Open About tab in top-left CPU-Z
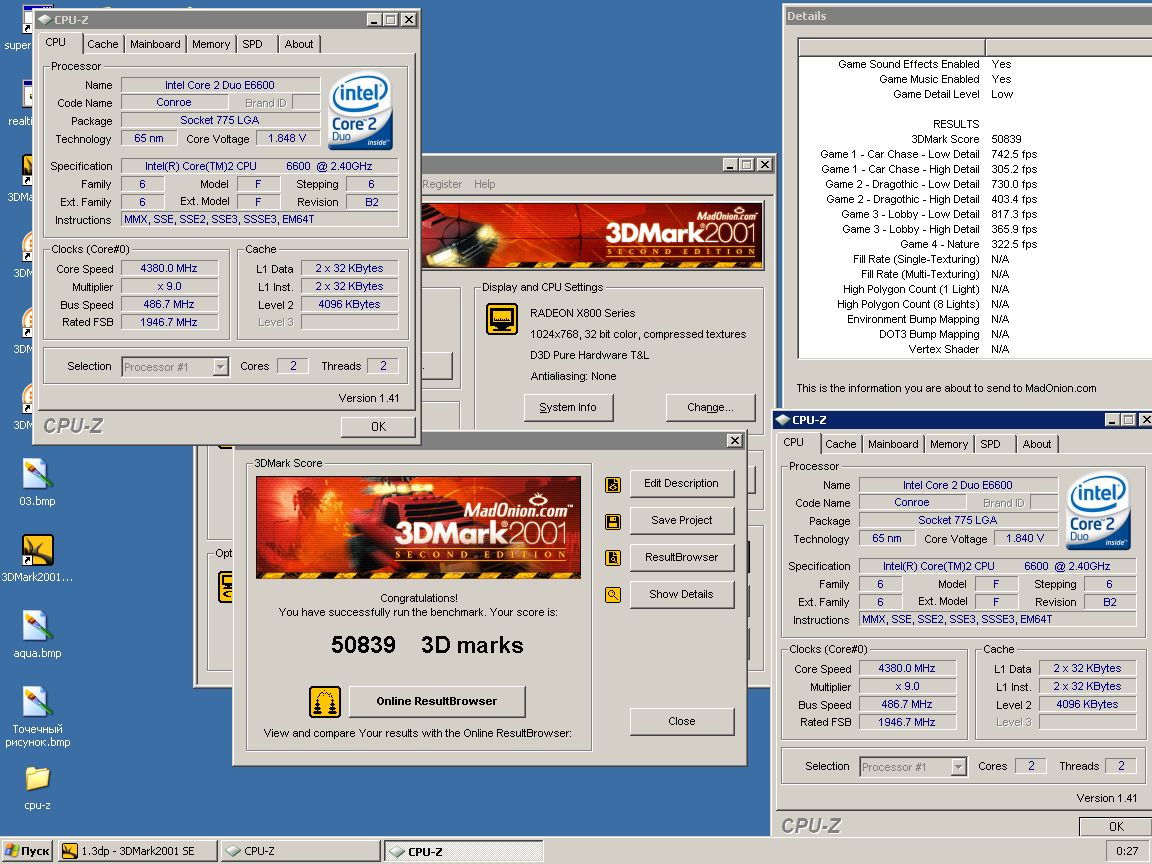Viewport: 1152px width, 864px height. point(299,44)
